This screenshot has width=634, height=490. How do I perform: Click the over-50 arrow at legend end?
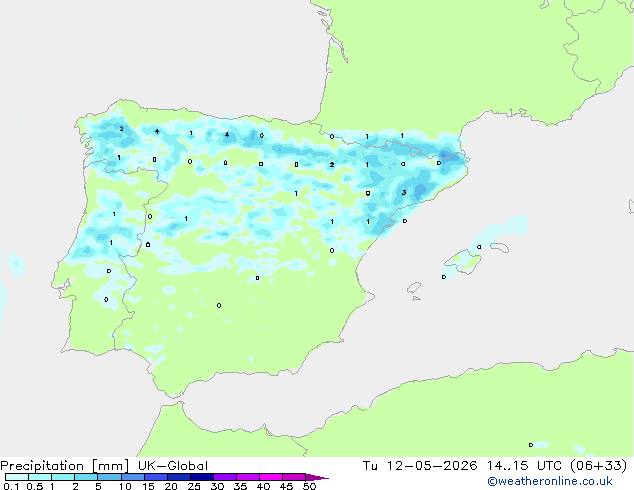317,477
